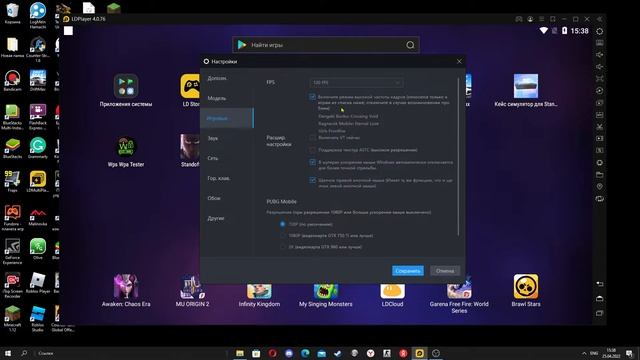
Task: Select GeForce Experience desktop icon
Action: 12,251
